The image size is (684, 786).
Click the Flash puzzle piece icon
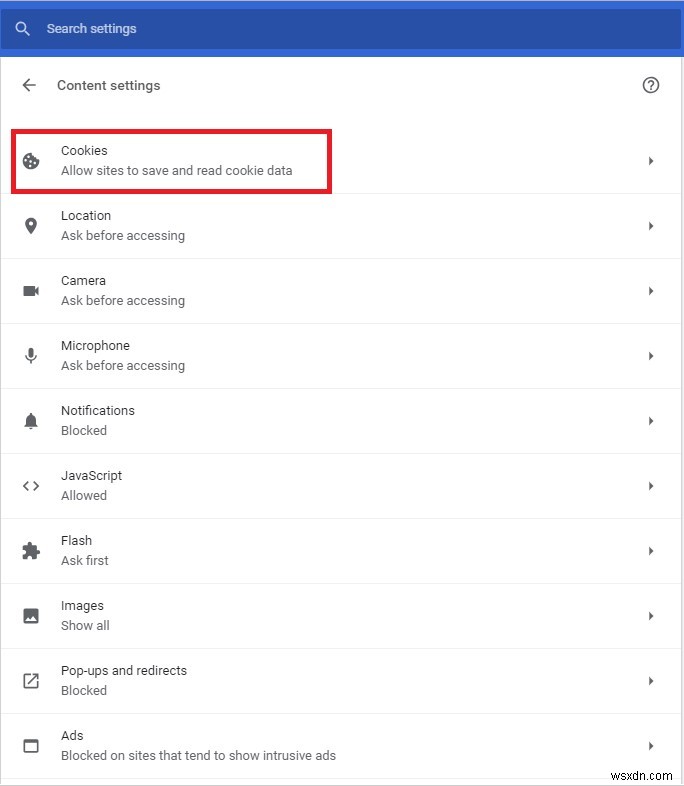(31, 551)
